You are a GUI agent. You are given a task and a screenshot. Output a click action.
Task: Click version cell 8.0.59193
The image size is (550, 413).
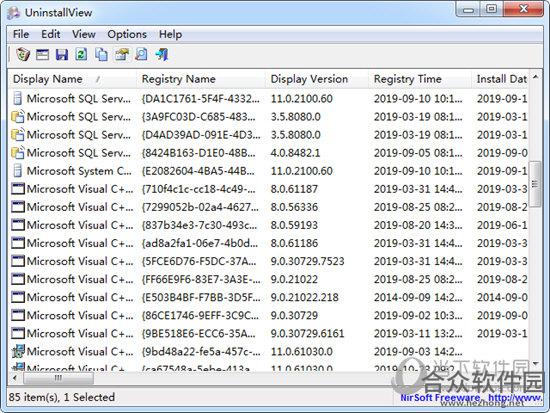[294, 225]
